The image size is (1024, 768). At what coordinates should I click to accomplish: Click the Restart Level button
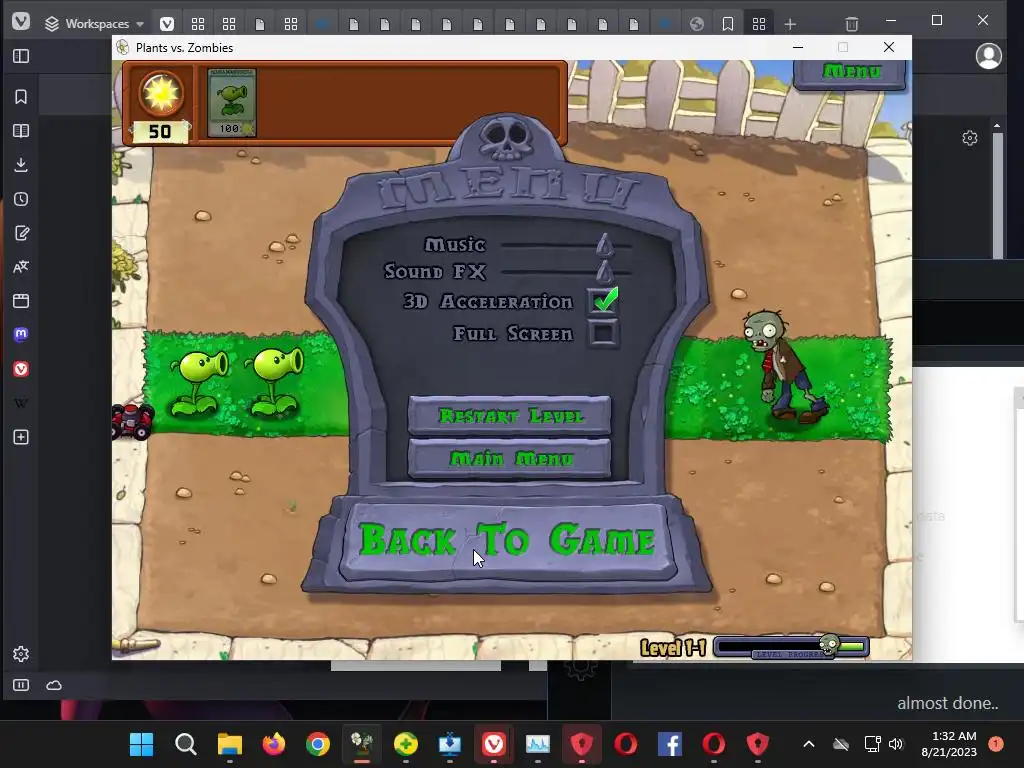point(509,415)
